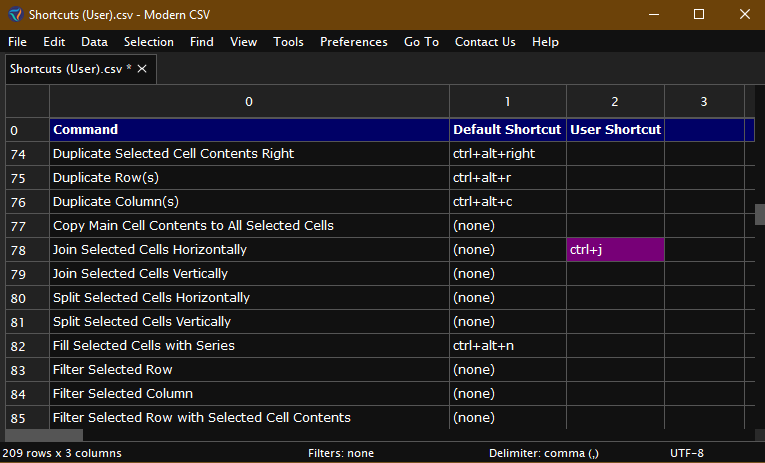Select column header 0
This screenshot has height=463, width=765.
(x=249, y=101)
